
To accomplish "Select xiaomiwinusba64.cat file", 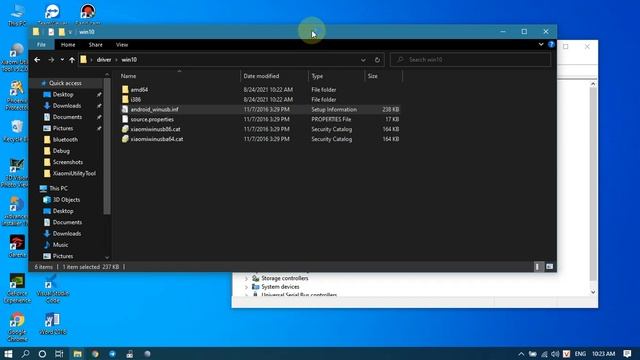I will click(x=157, y=139).
